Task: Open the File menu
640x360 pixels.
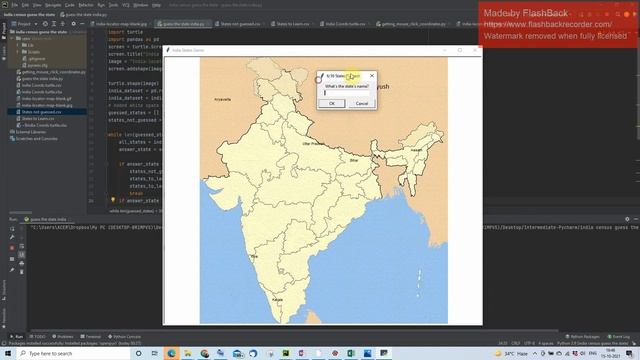Action: click(x=15, y=5)
